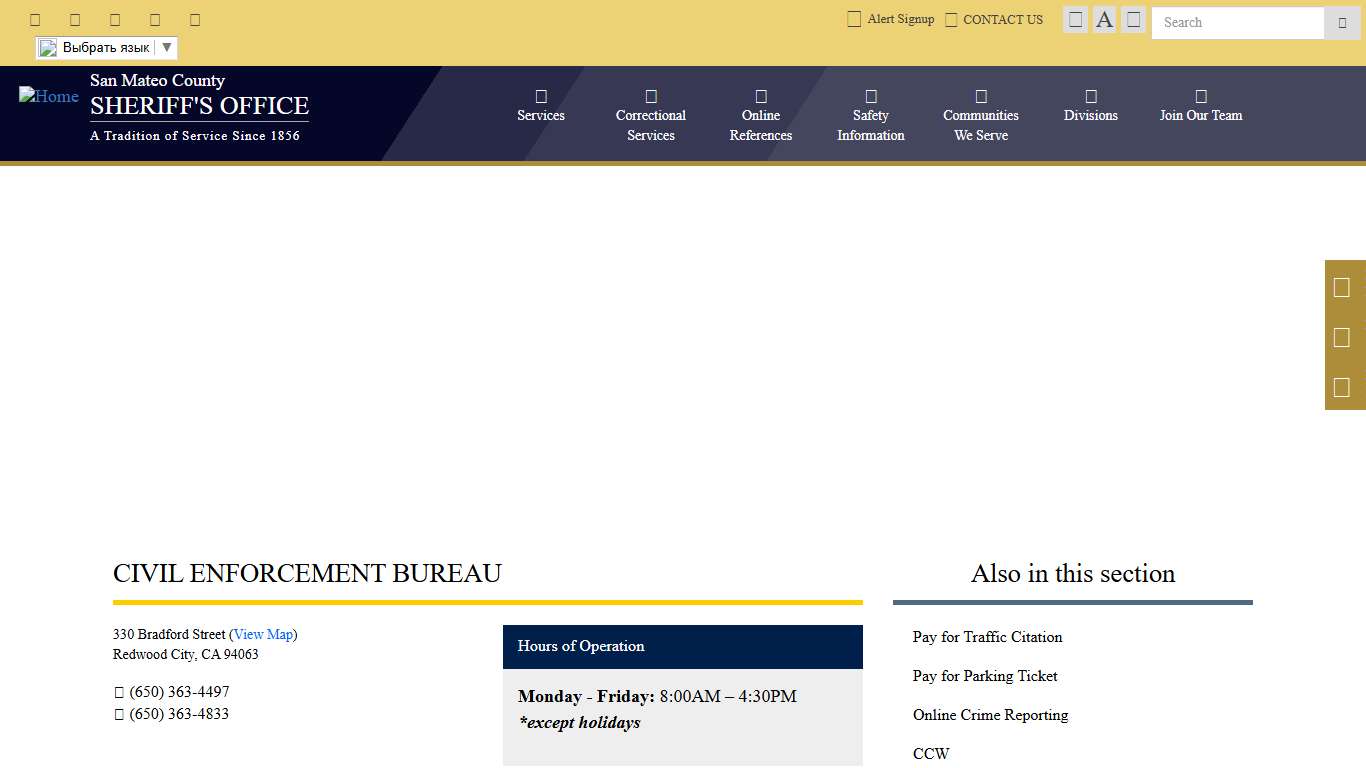Click the search magnifier icon
The width and height of the screenshot is (1366, 768).
[1342, 23]
